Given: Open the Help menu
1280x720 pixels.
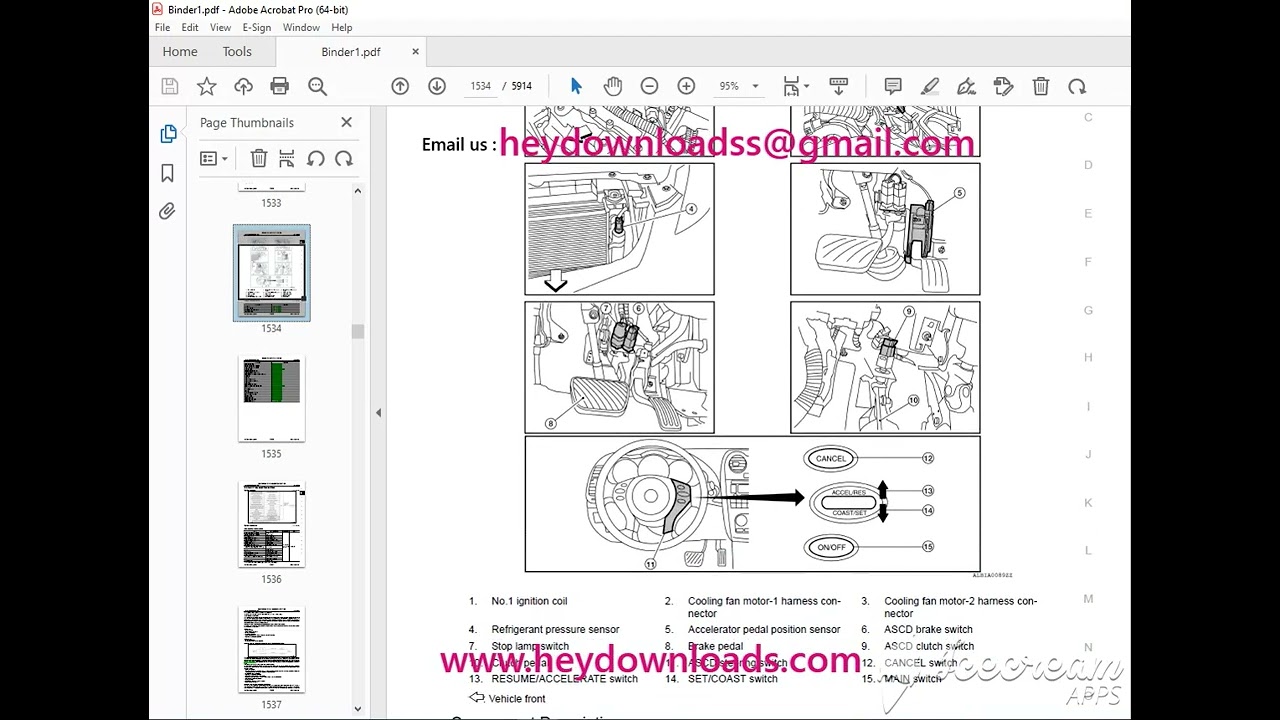Looking at the screenshot, I should pos(342,28).
